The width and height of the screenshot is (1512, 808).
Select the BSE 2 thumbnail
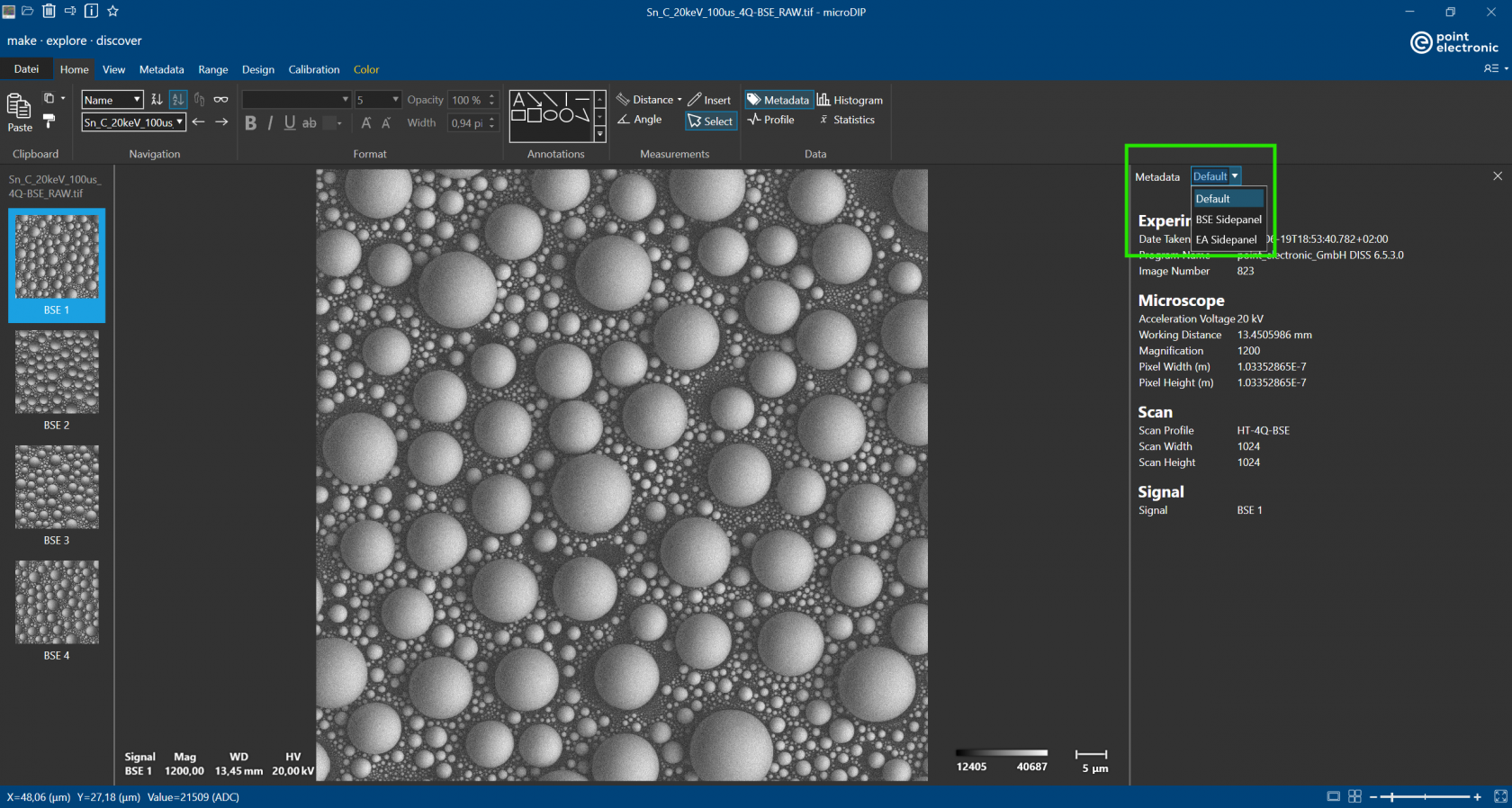point(57,381)
